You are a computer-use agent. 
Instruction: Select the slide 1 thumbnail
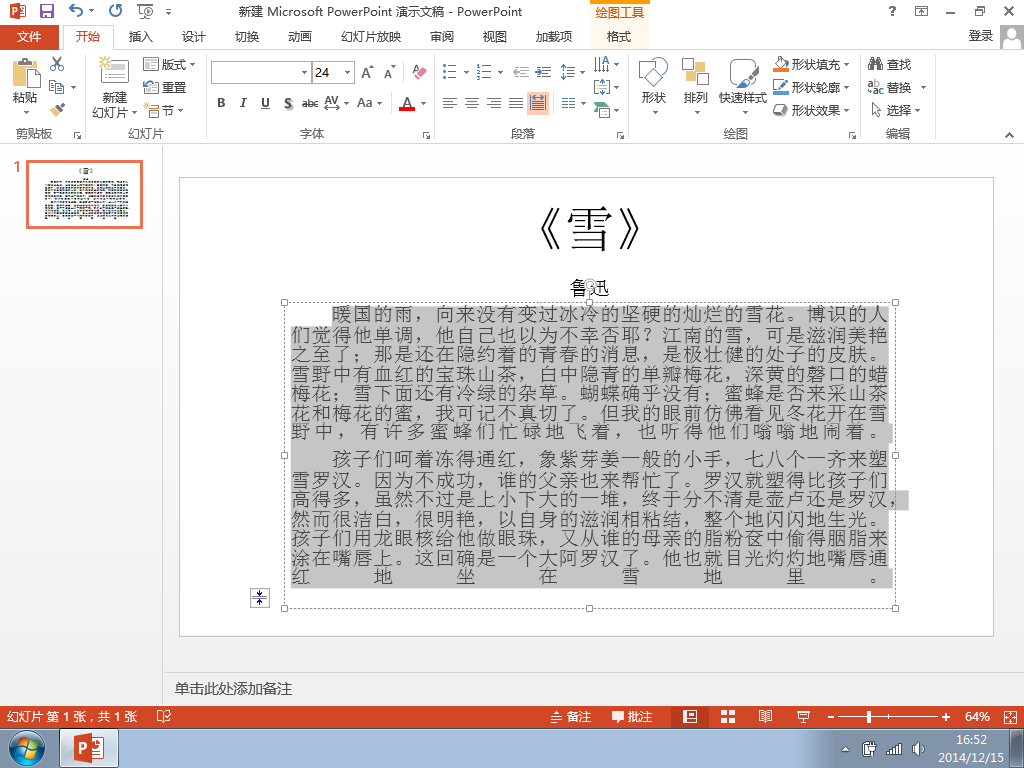click(85, 194)
